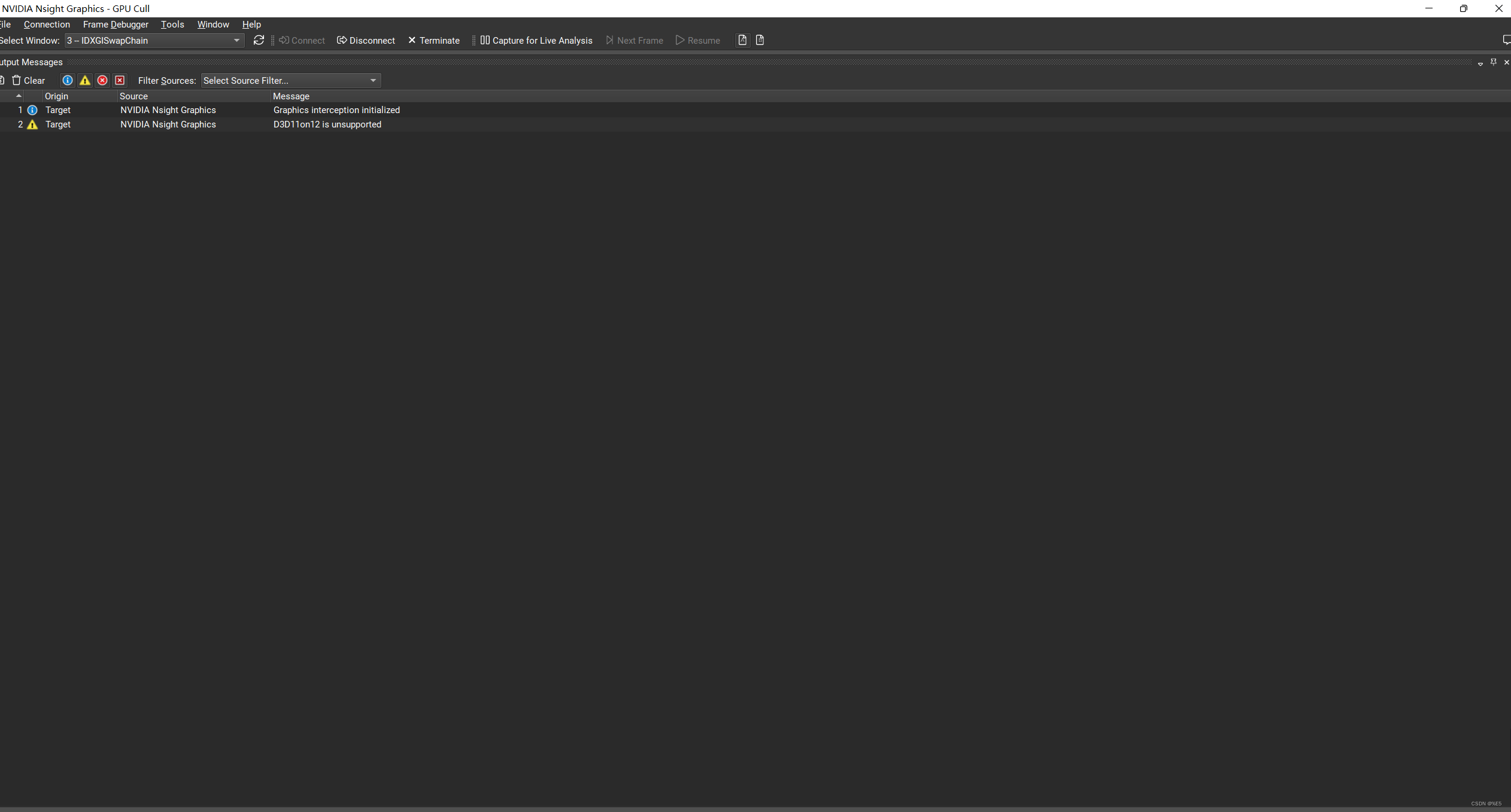
Task: Open the Connection menu
Action: pos(47,25)
